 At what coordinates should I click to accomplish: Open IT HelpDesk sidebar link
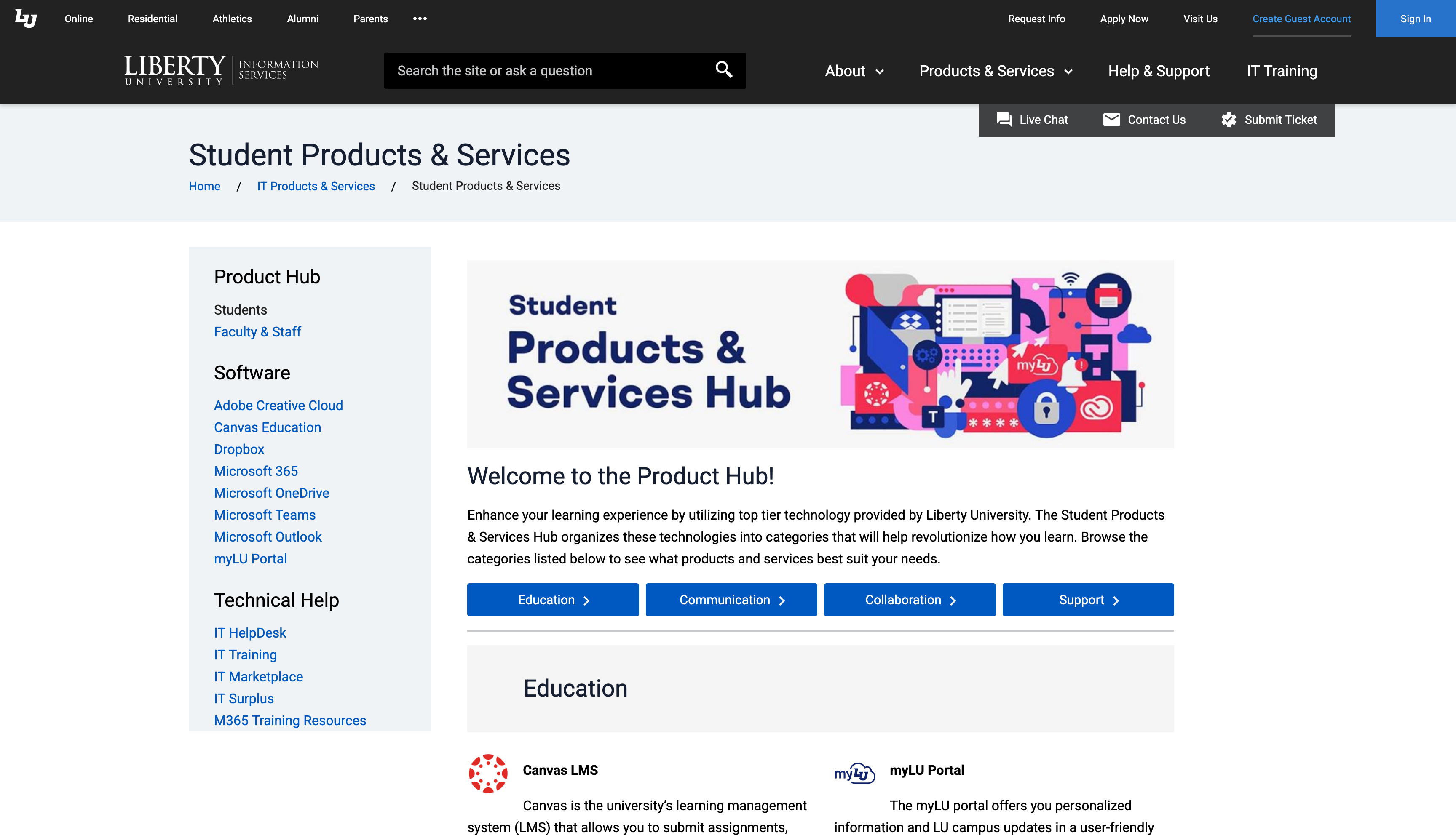[x=250, y=633]
